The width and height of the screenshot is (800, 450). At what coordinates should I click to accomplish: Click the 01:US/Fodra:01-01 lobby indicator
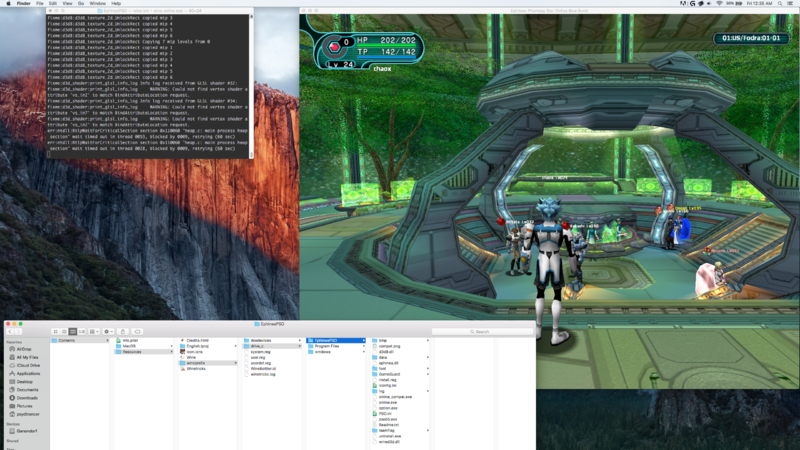[751, 38]
